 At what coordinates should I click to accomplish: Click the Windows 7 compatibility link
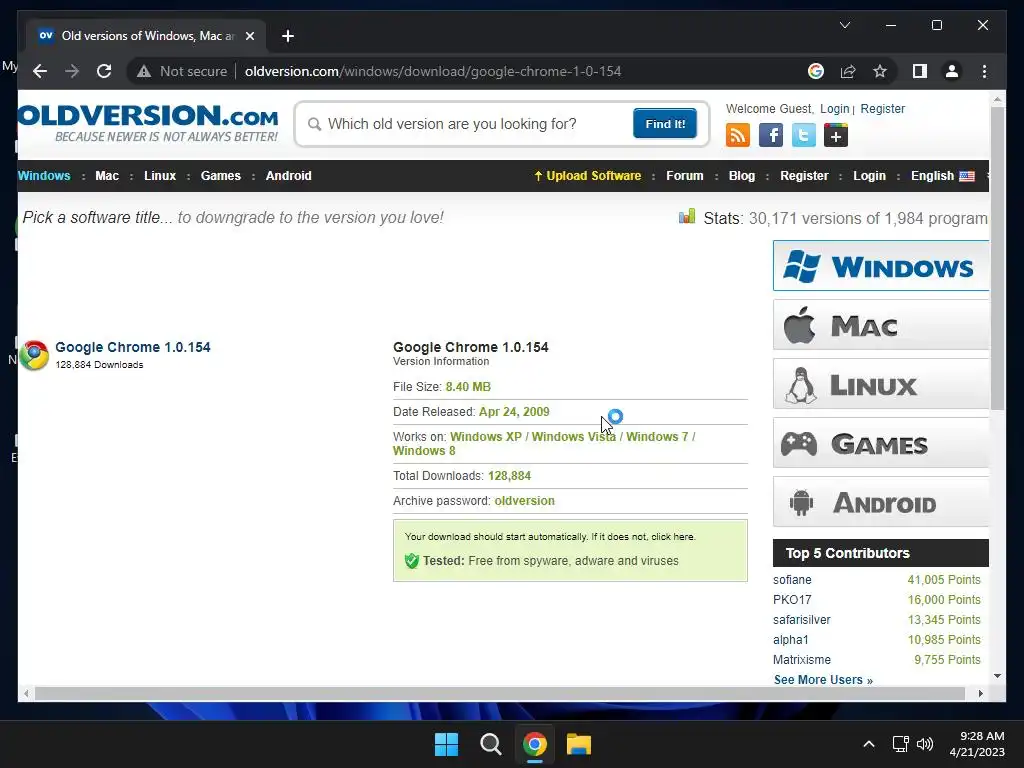[657, 436]
